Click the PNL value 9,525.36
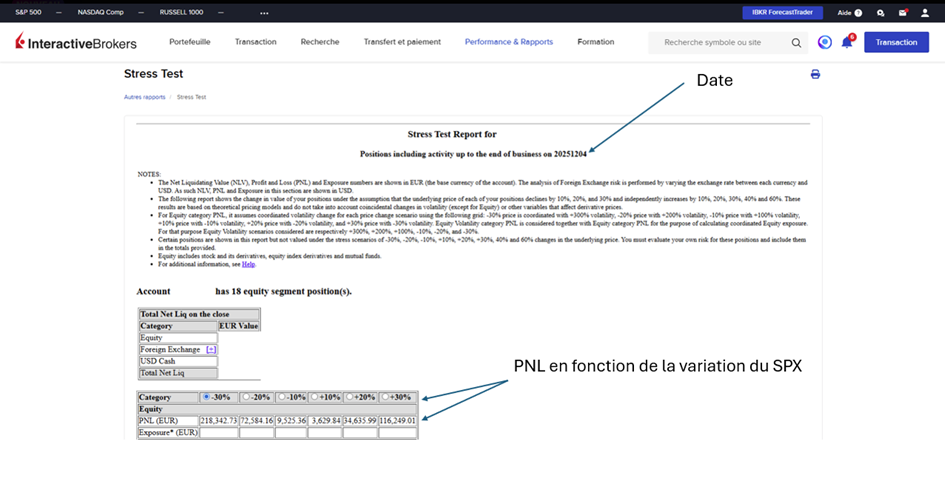945x487 pixels. pos(291,421)
